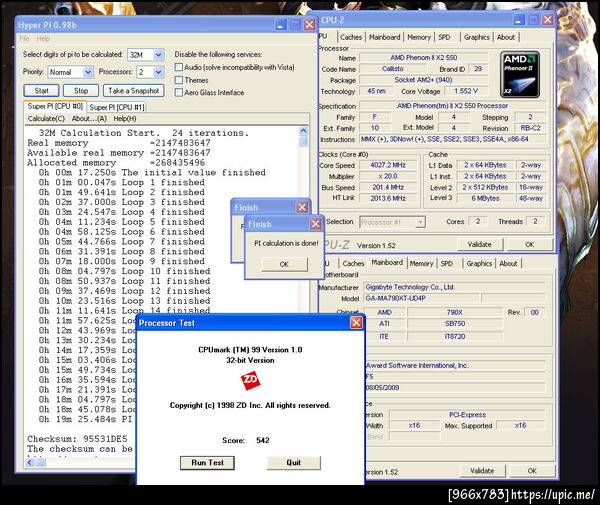Open Caches tab in top CPU-Z window
The width and height of the screenshot is (600, 505).
(351, 37)
